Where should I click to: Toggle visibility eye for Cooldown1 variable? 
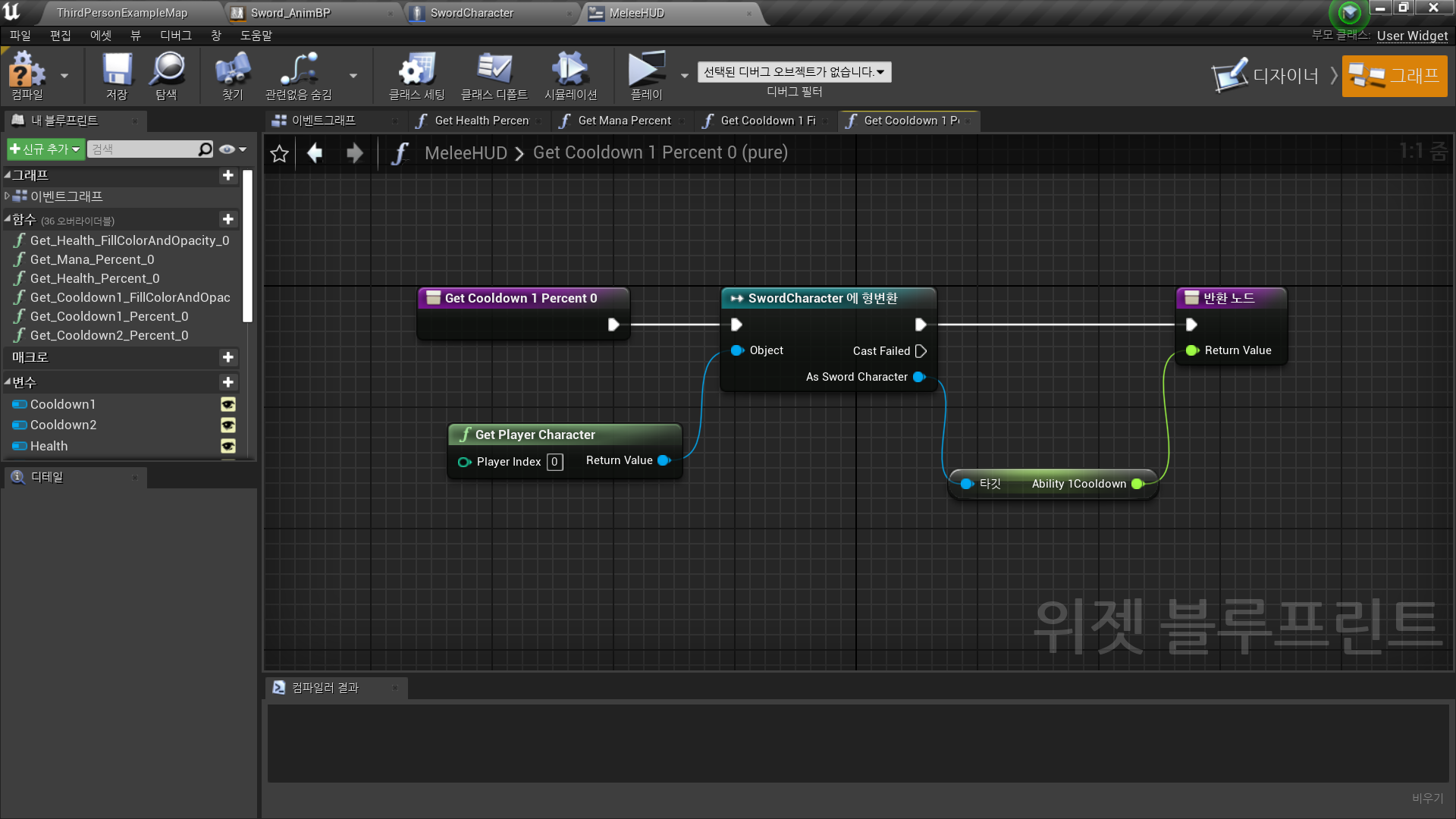227,404
